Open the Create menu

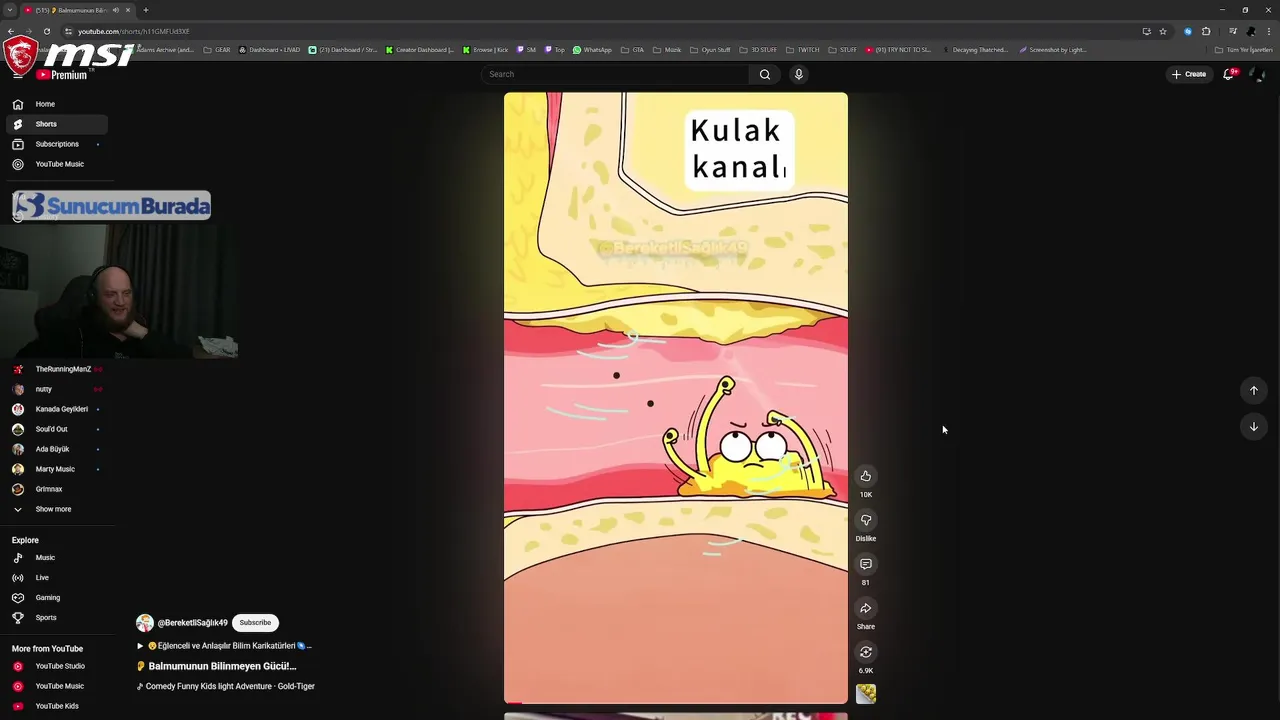(x=1189, y=74)
